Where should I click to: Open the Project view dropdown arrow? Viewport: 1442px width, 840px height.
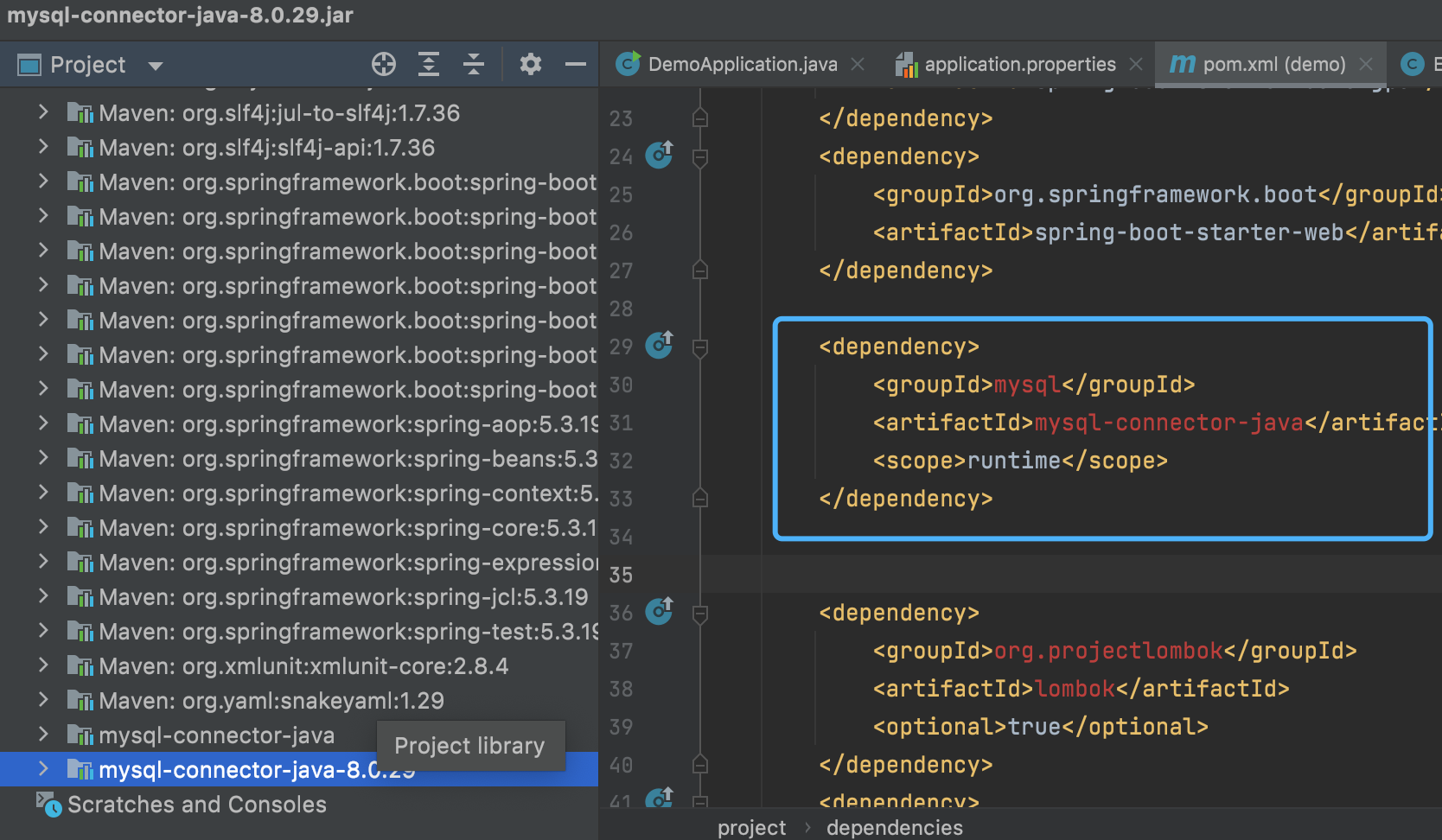tap(156, 66)
